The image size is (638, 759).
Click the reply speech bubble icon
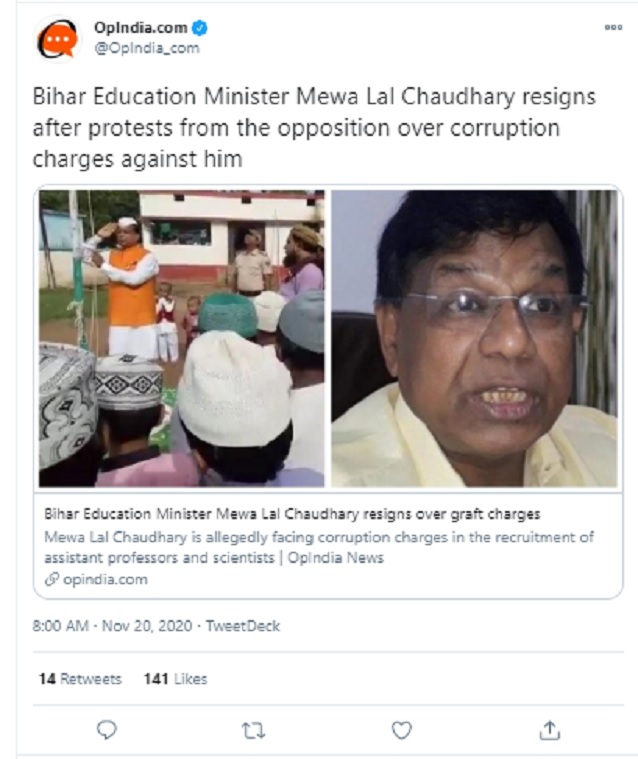[x=107, y=729]
